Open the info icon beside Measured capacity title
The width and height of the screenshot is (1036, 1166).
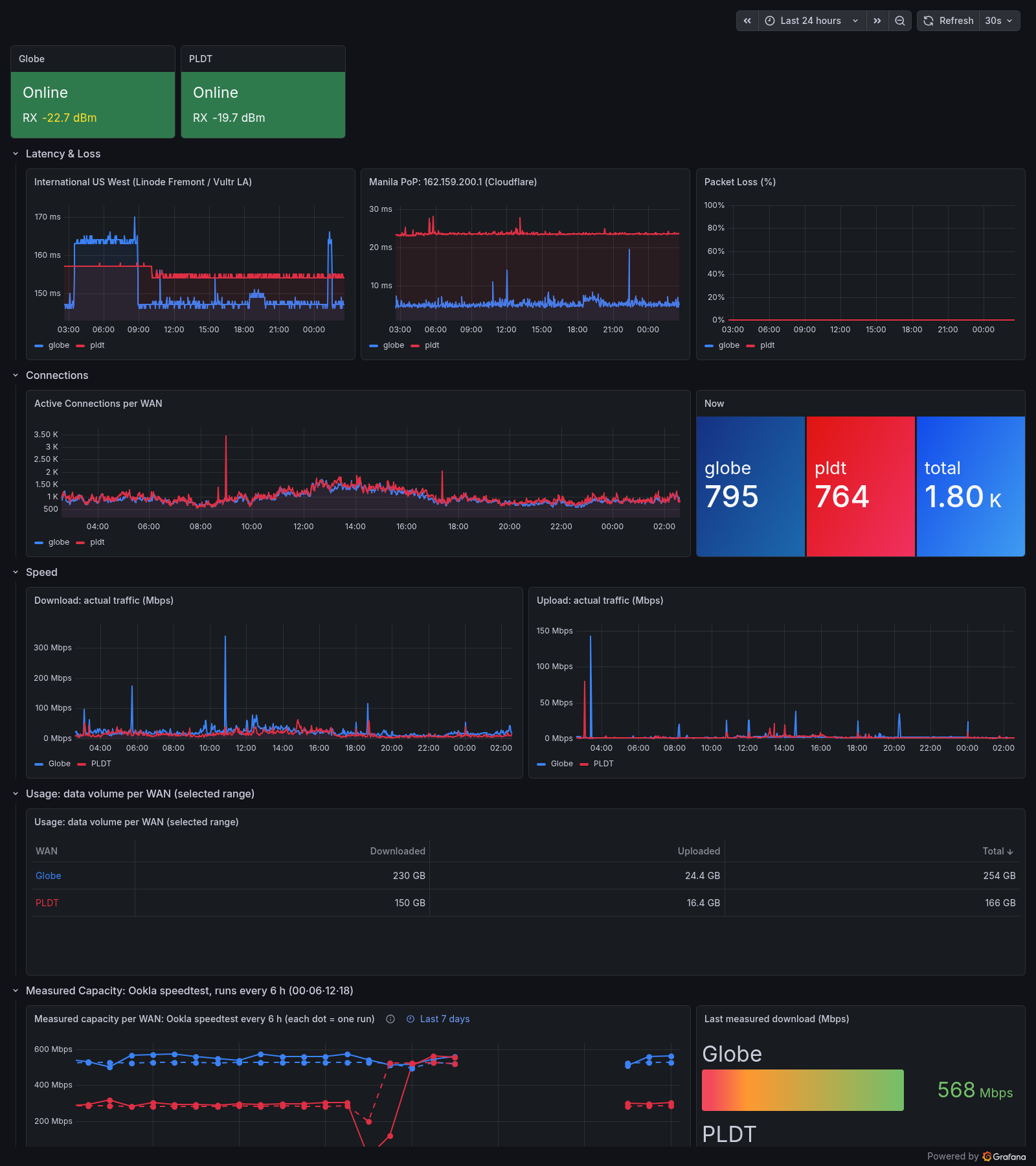pyautogui.click(x=390, y=1019)
